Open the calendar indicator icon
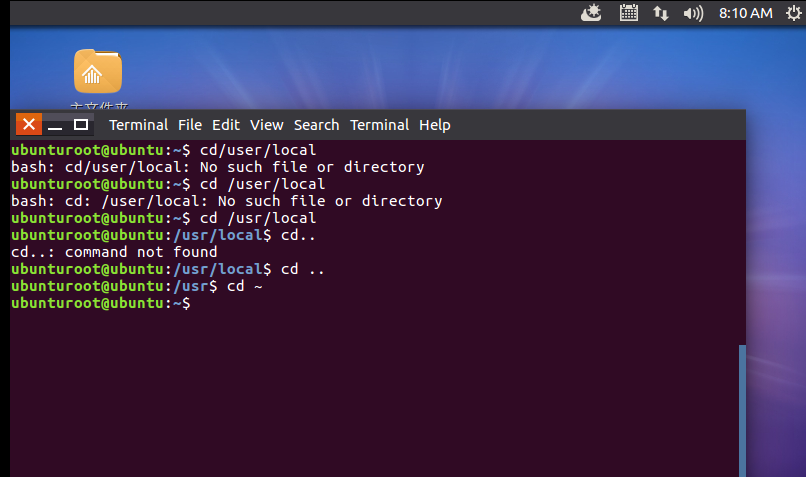This screenshot has height=477, width=806. [x=628, y=13]
